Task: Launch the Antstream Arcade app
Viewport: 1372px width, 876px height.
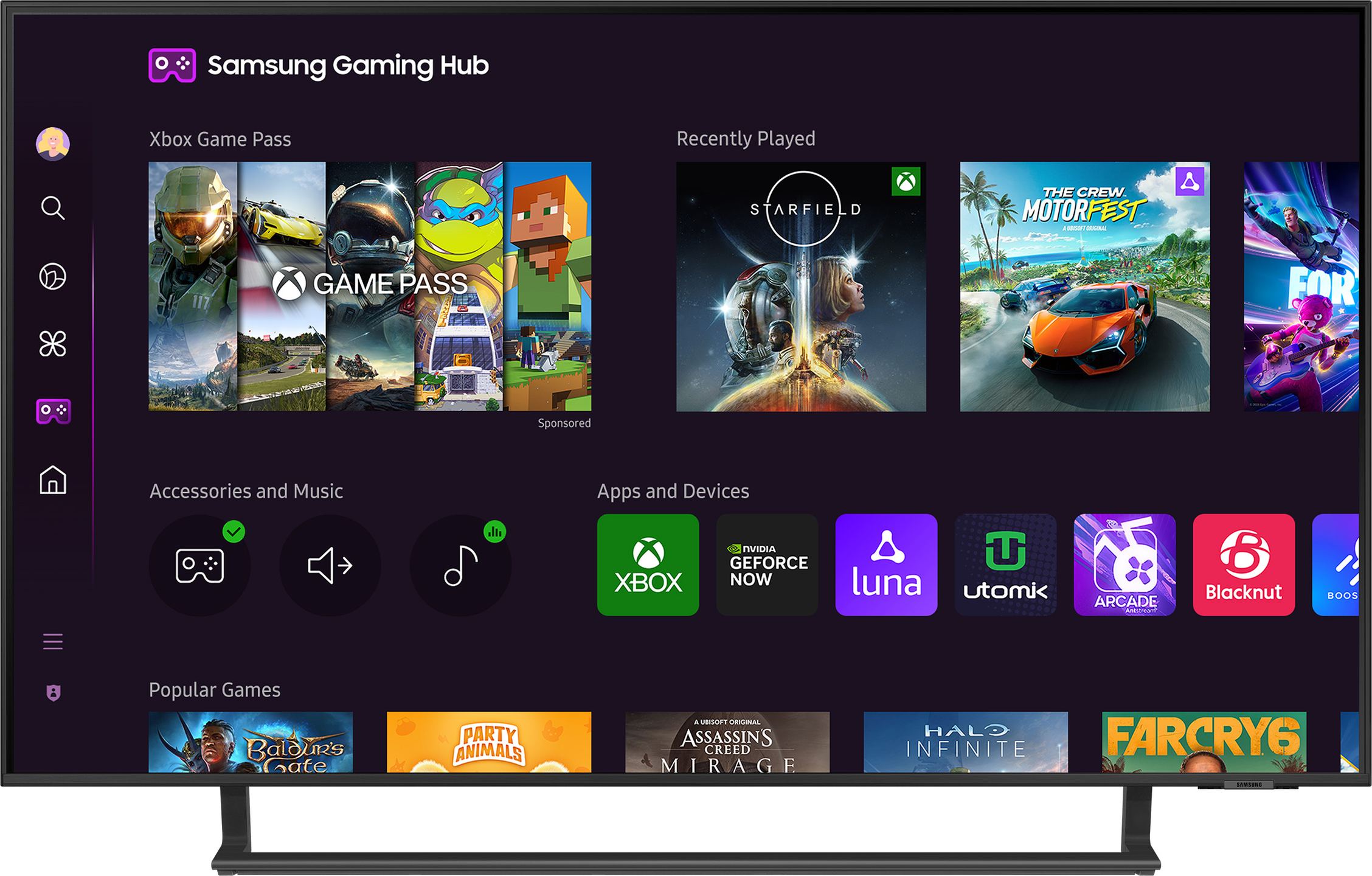Action: [x=1124, y=565]
